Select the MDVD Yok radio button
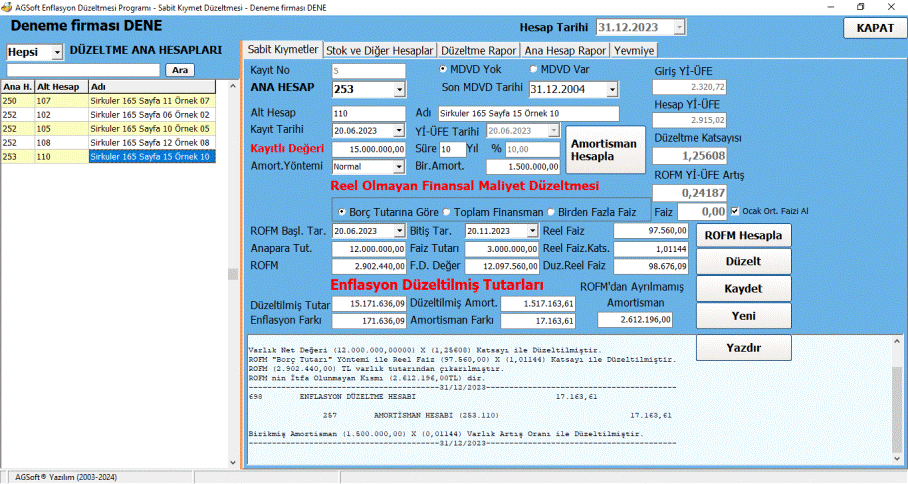Viewport: 908px width, 484px height. pyautogui.click(x=445, y=70)
